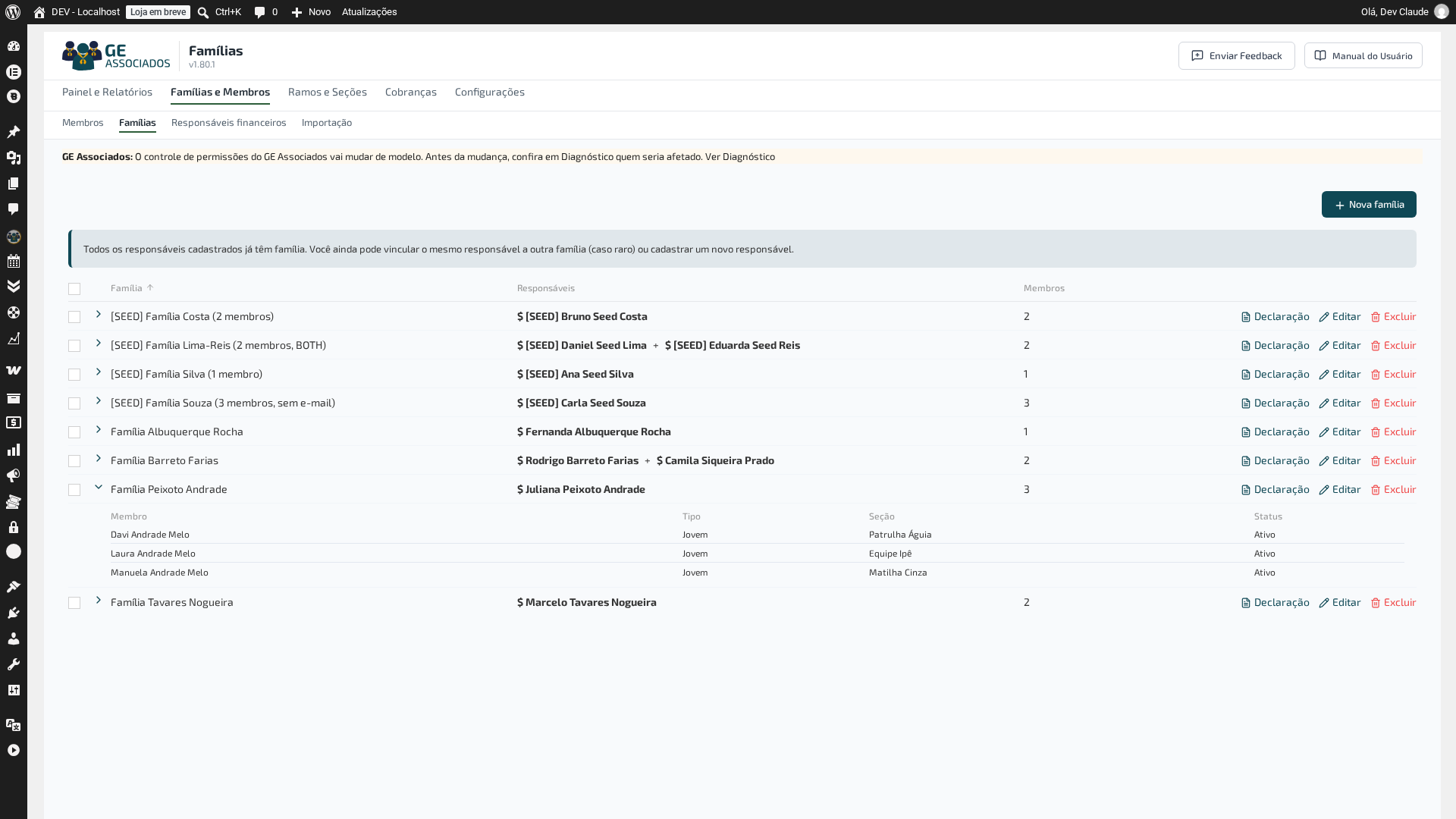The image size is (1456, 819).
Task: Open Dashboard gauge icon in sidebar
Action: 14,46
